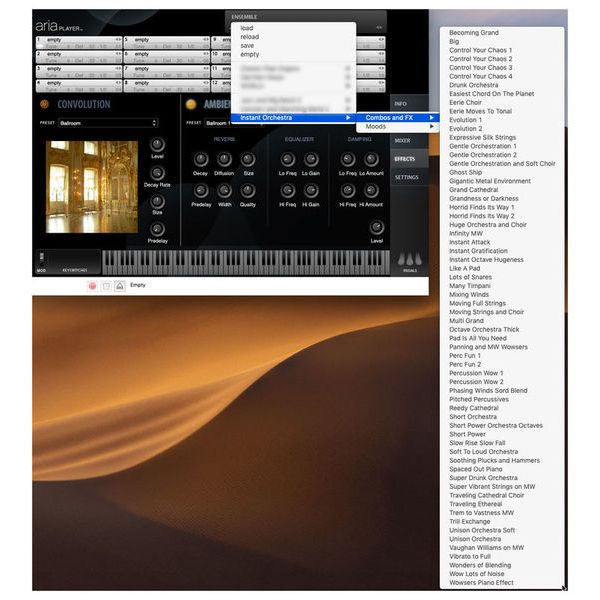
Task: Switch to the Settings tab
Action: (x=407, y=177)
